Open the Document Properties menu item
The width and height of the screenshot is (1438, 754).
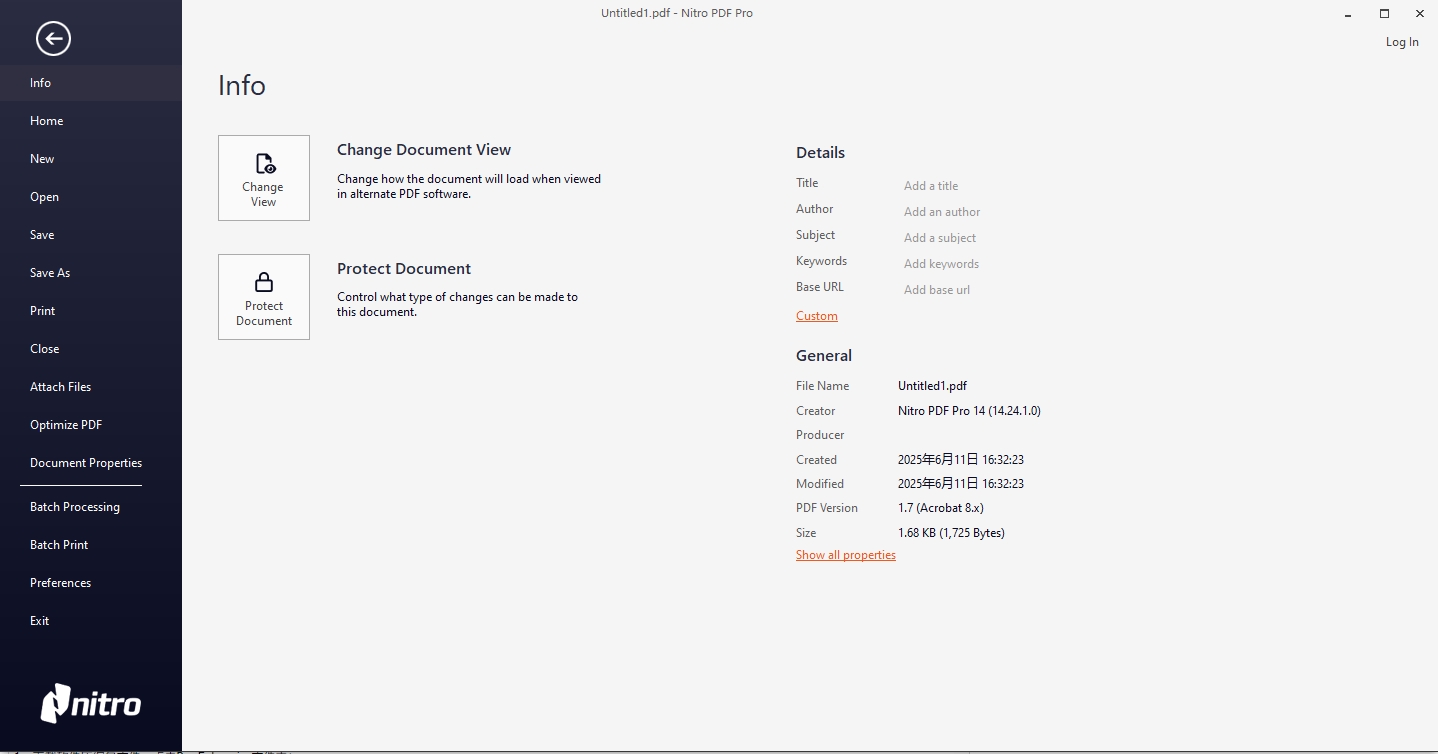tap(86, 463)
